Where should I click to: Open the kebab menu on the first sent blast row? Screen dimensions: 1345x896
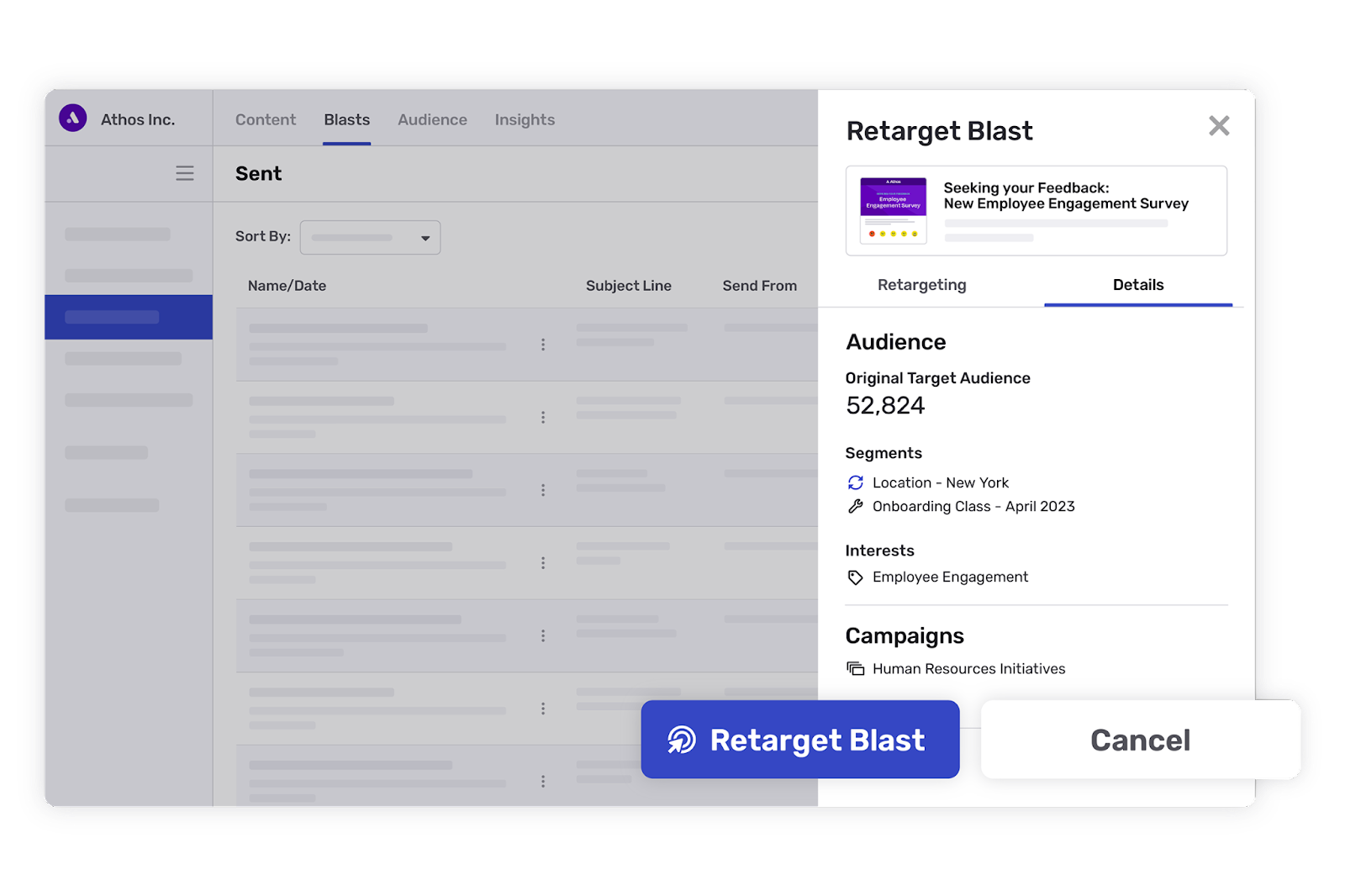click(543, 345)
